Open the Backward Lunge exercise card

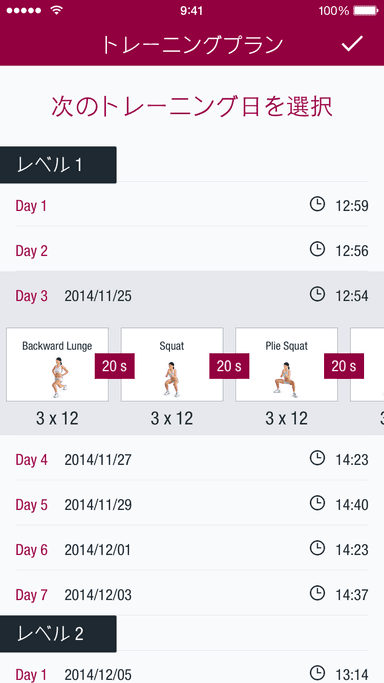(57, 365)
